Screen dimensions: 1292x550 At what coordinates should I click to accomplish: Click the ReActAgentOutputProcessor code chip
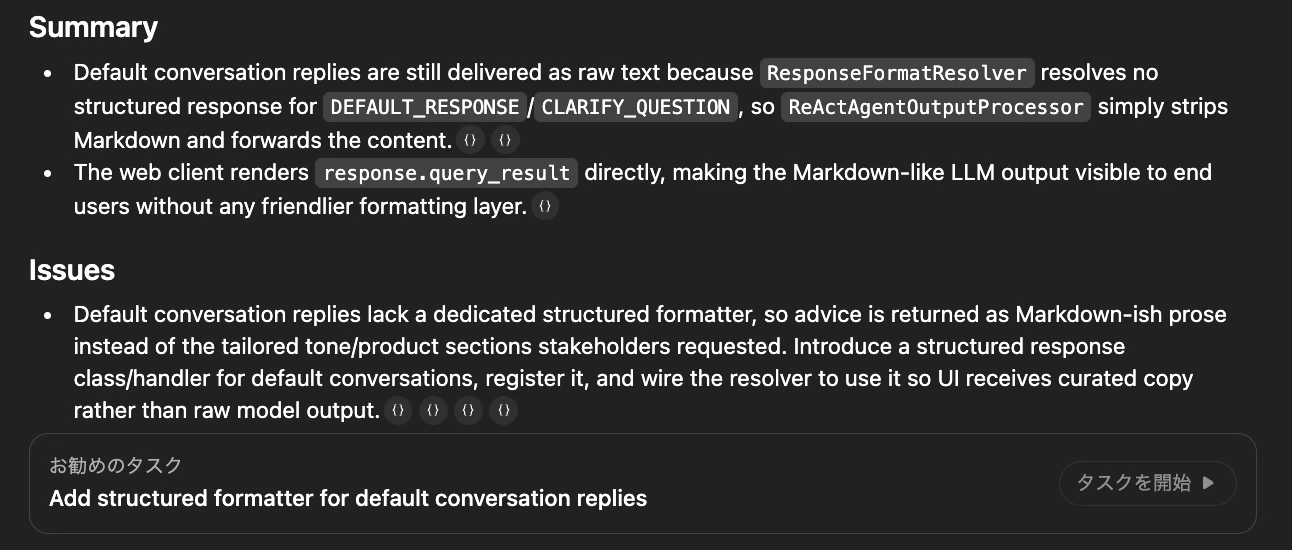click(x=934, y=107)
